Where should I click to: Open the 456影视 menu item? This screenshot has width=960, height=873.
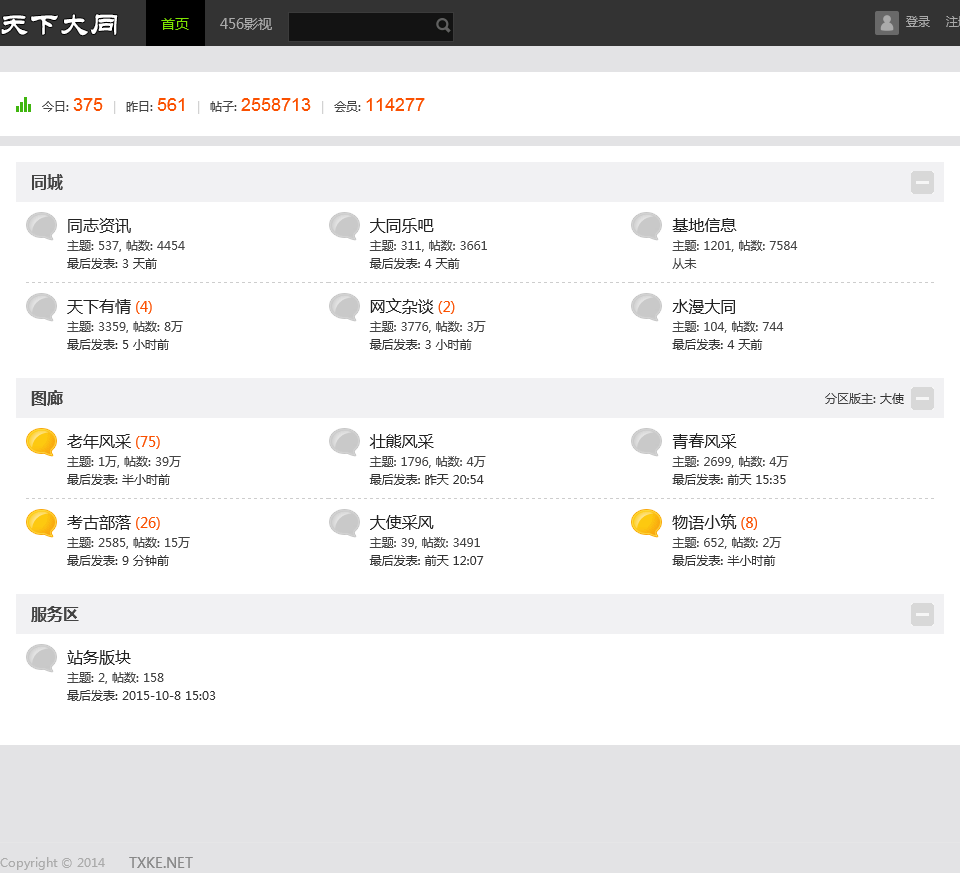tap(246, 23)
